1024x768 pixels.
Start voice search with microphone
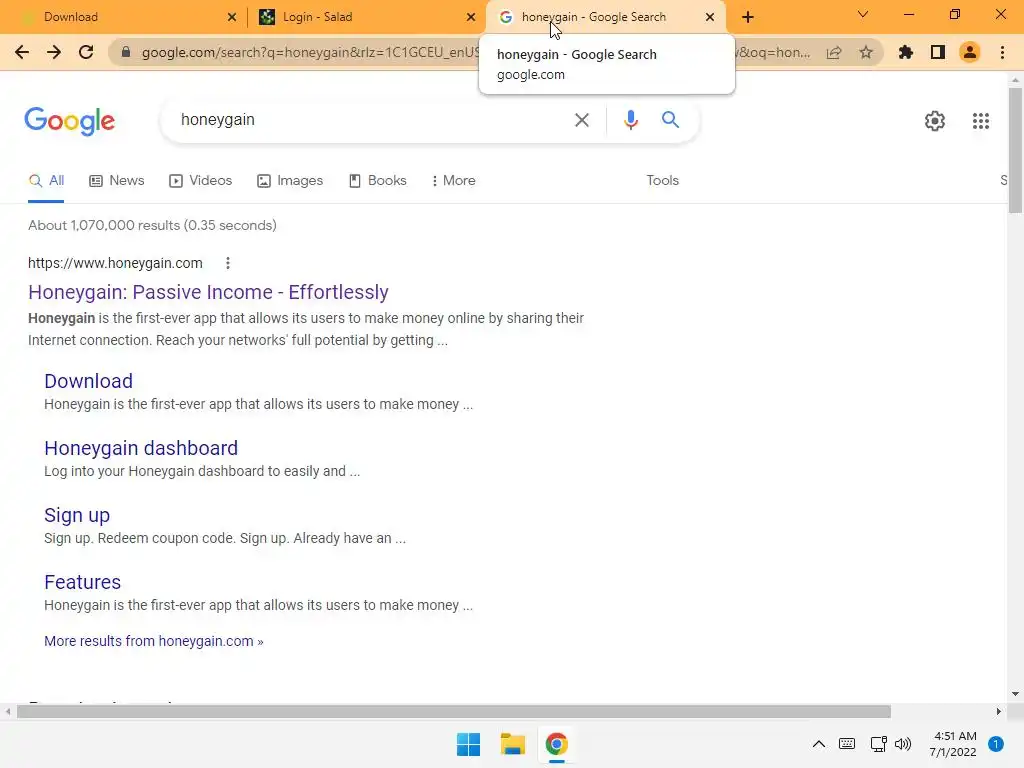(x=630, y=120)
